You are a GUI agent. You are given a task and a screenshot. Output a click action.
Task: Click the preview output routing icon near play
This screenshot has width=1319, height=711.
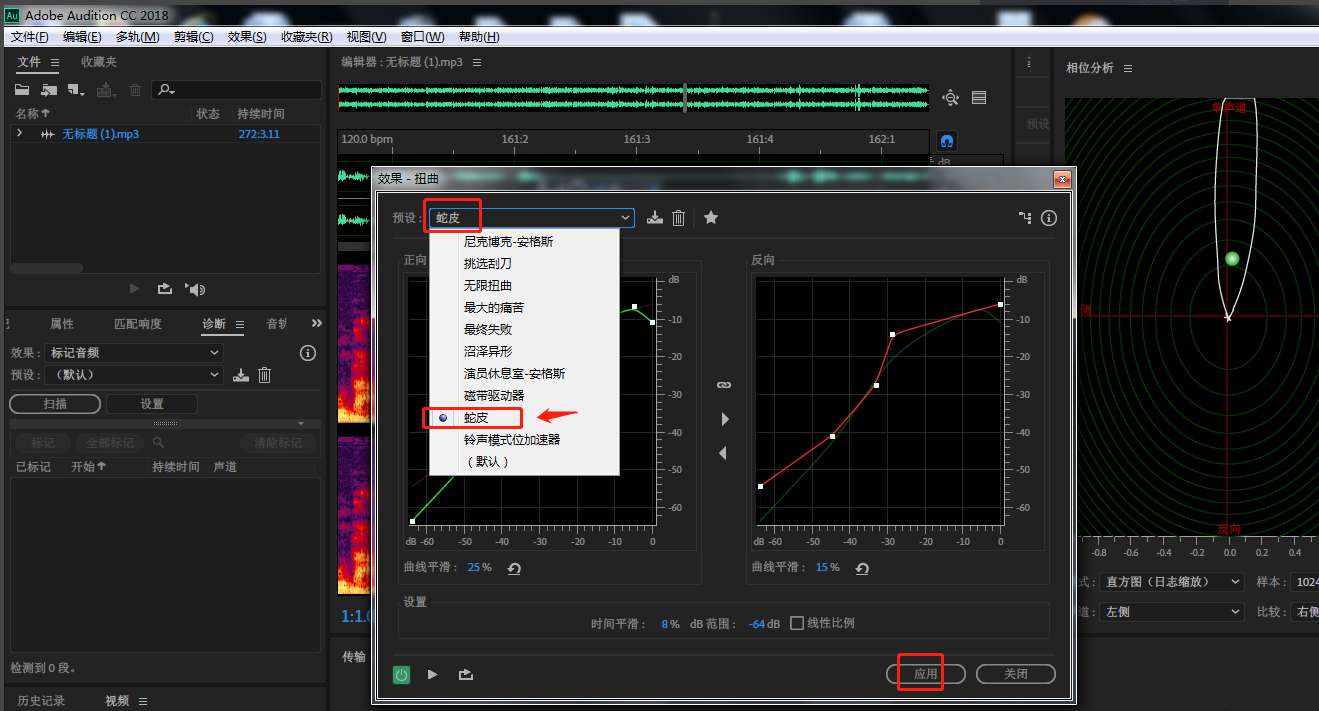pos(465,674)
